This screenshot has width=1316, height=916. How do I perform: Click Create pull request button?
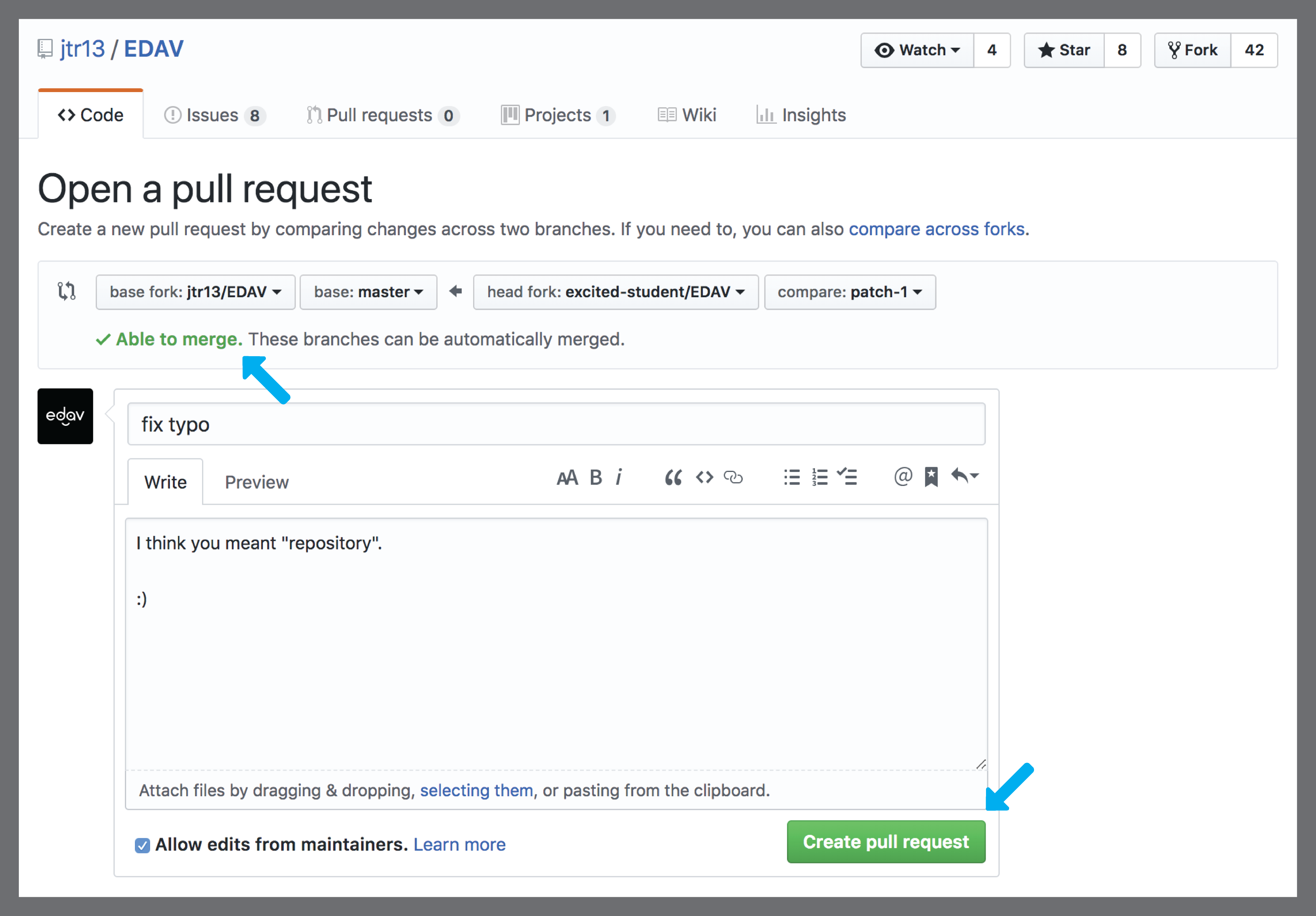tap(885, 842)
